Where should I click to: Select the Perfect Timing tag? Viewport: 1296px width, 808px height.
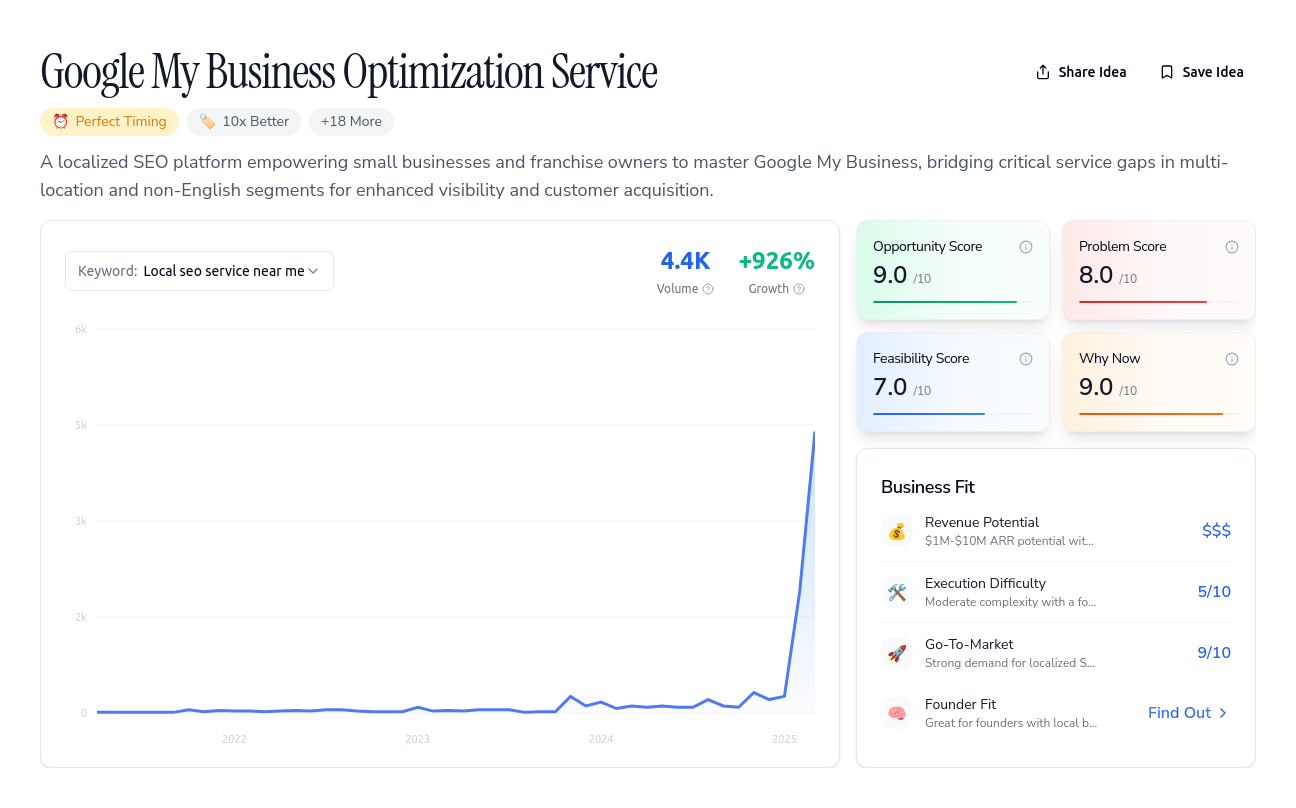(x=109, y=122)
